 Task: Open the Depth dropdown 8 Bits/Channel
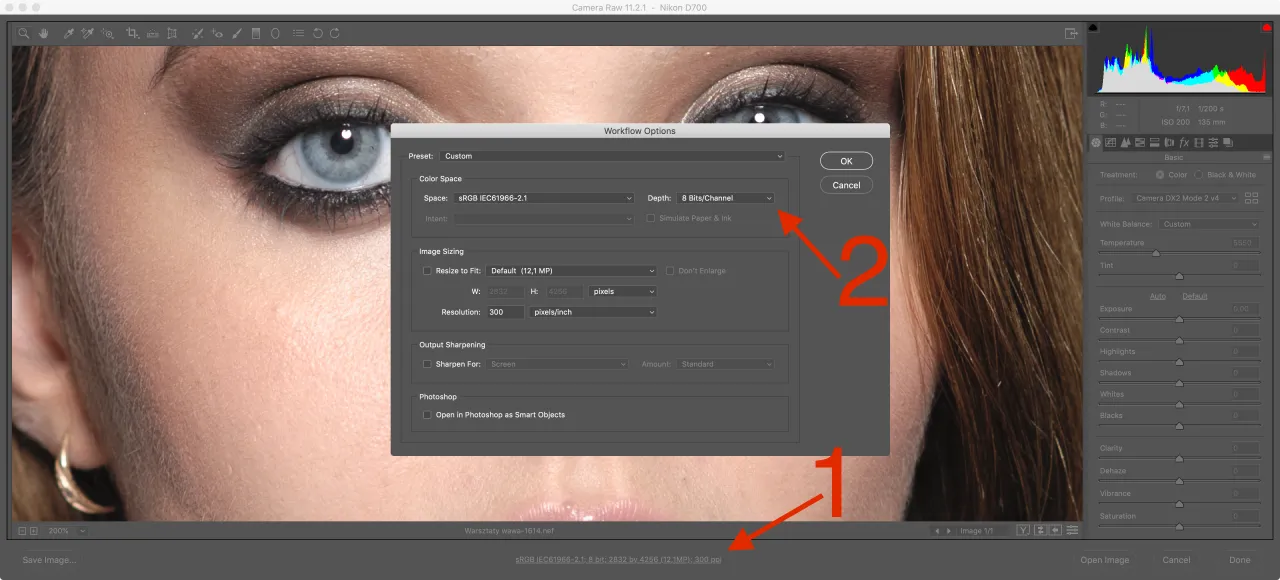tap(726, 198)
